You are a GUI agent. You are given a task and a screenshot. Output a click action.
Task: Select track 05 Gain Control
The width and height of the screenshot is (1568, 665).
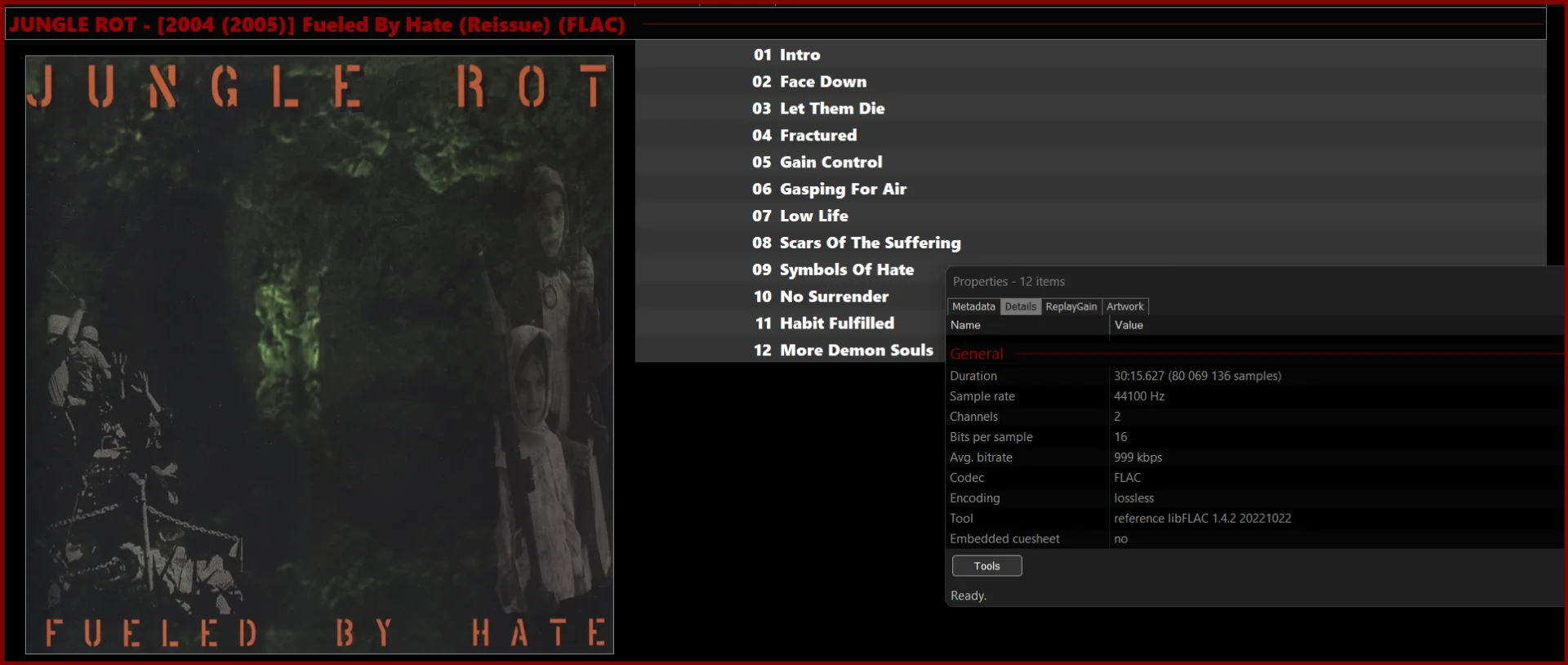click(1090, 162)
